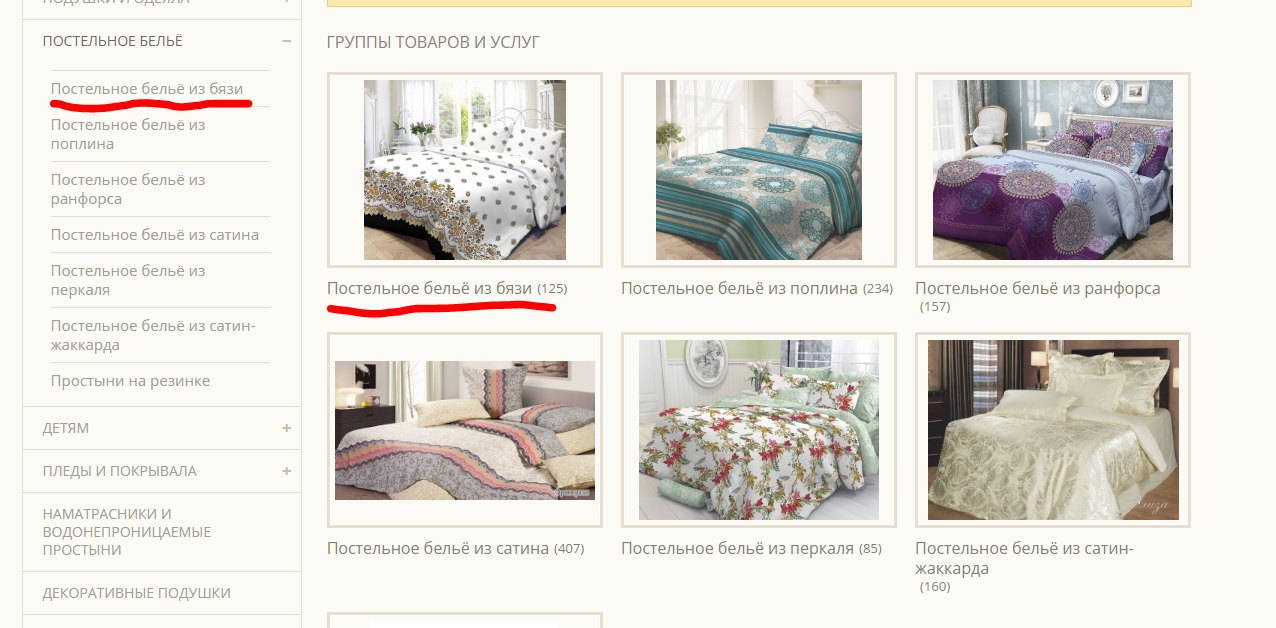Click the teal поплин bedding thumbnail

[x=759, y=170]
